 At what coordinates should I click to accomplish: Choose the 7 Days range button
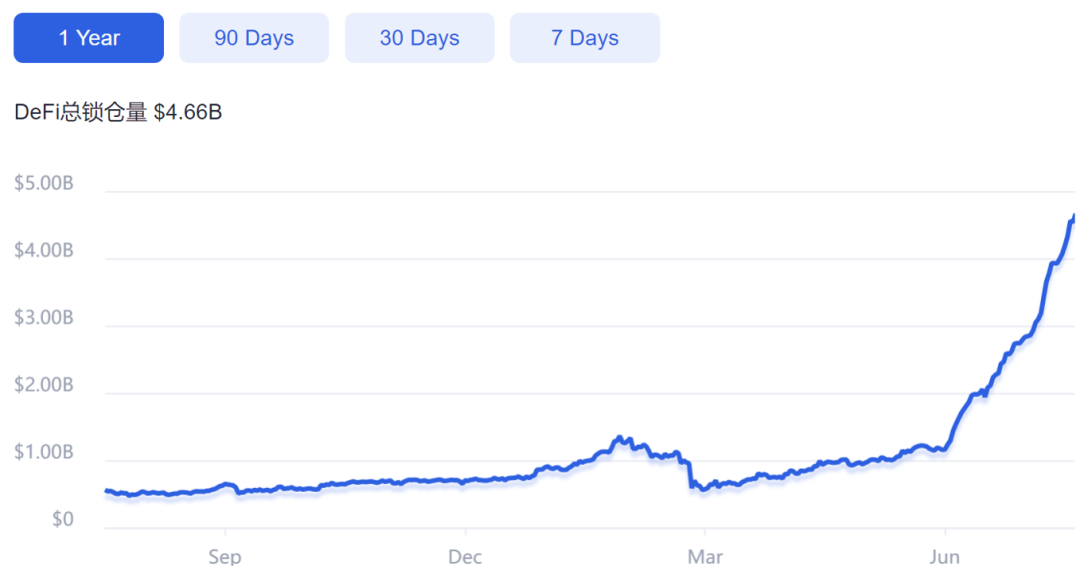(585, 38)
